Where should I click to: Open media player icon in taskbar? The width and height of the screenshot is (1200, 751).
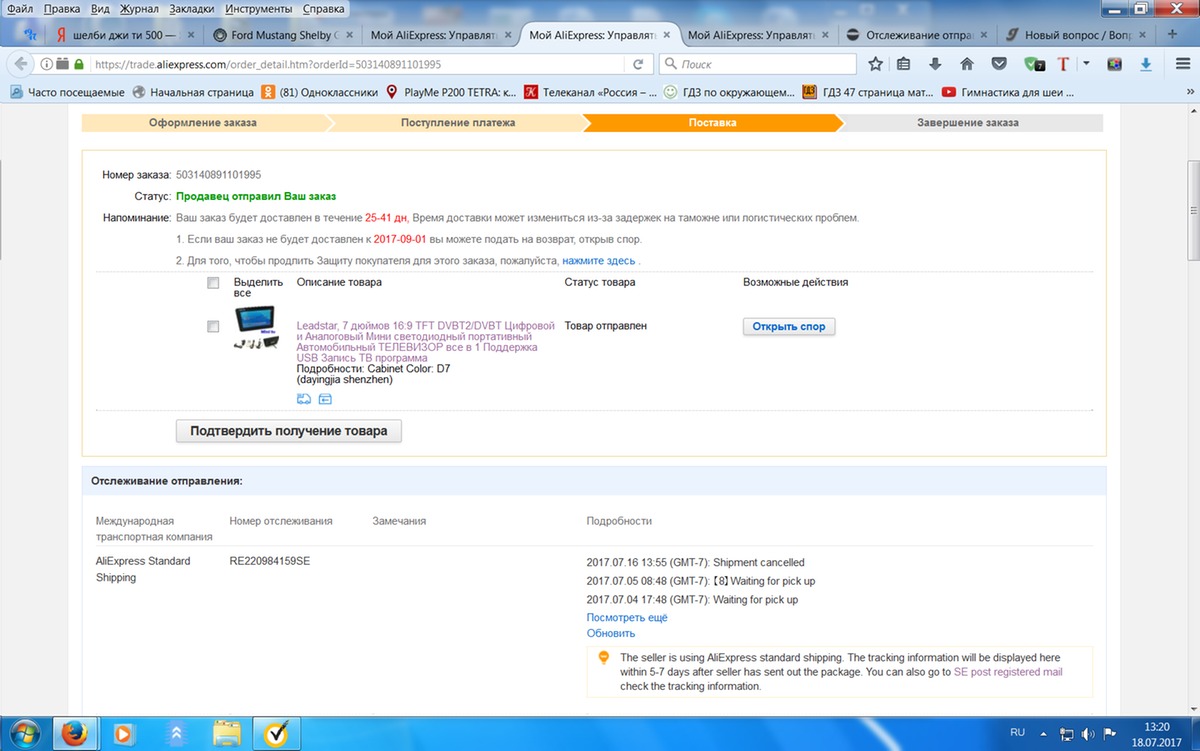[x=124, y=733]
